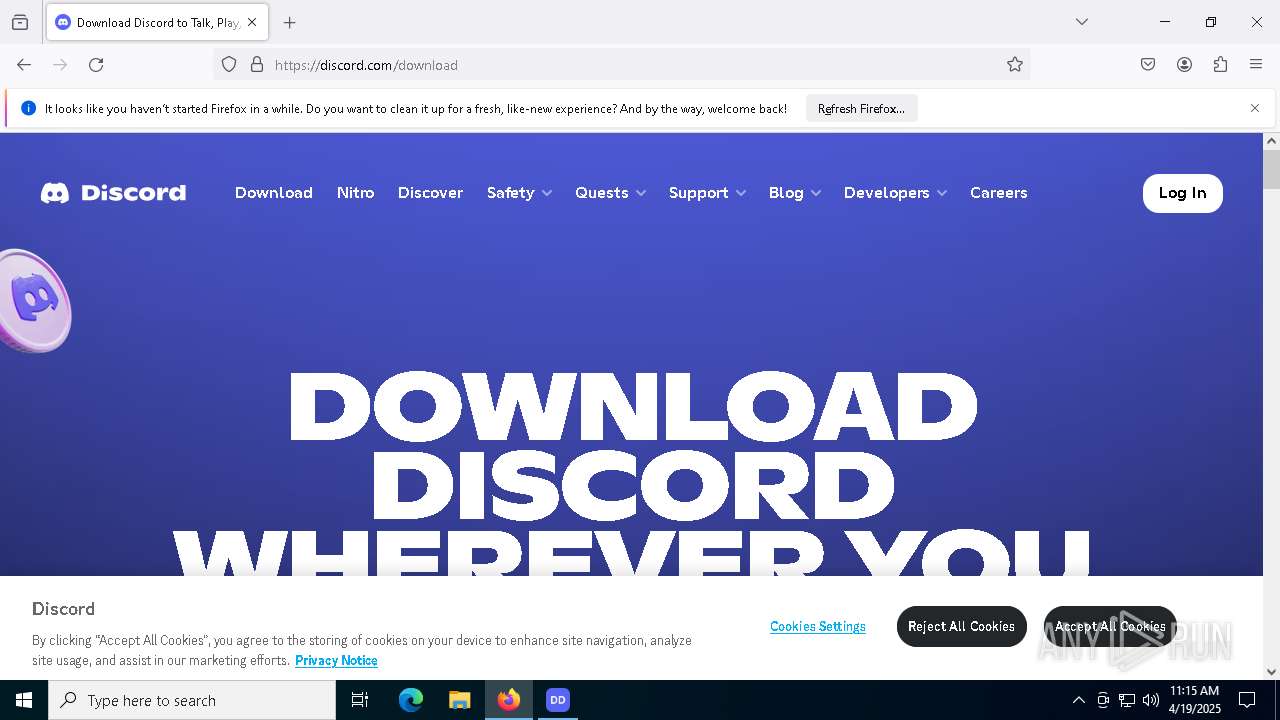Open Download nav link
This screenshot has width=1280, height=720.
tap(274, 193)
